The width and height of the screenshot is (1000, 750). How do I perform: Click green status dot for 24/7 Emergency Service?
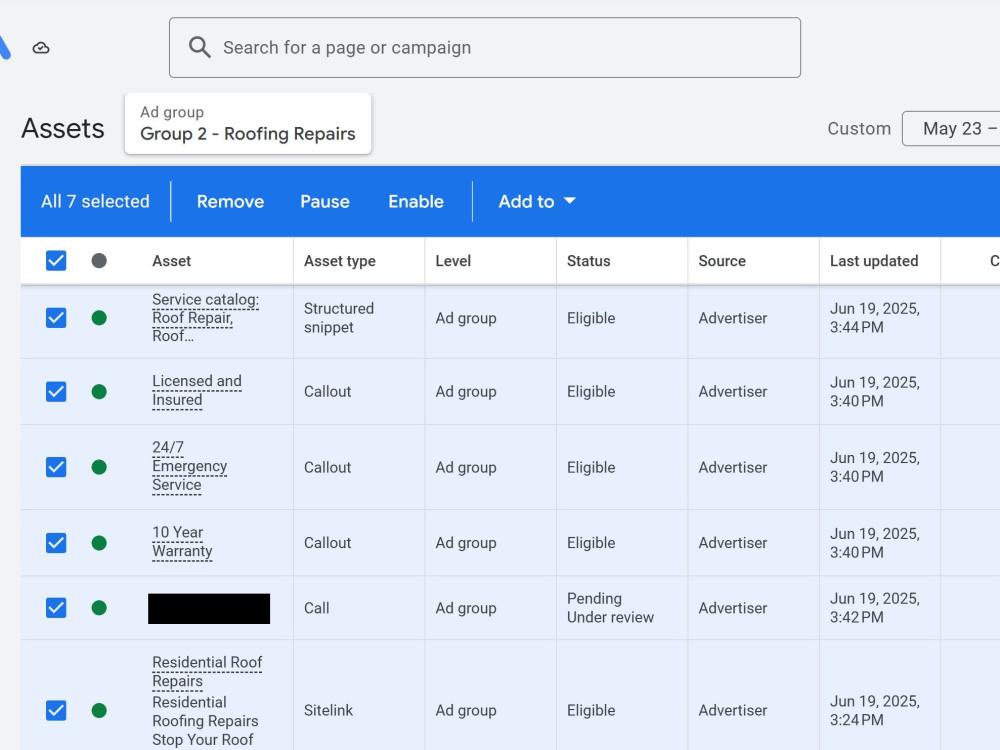click(99, 467)
